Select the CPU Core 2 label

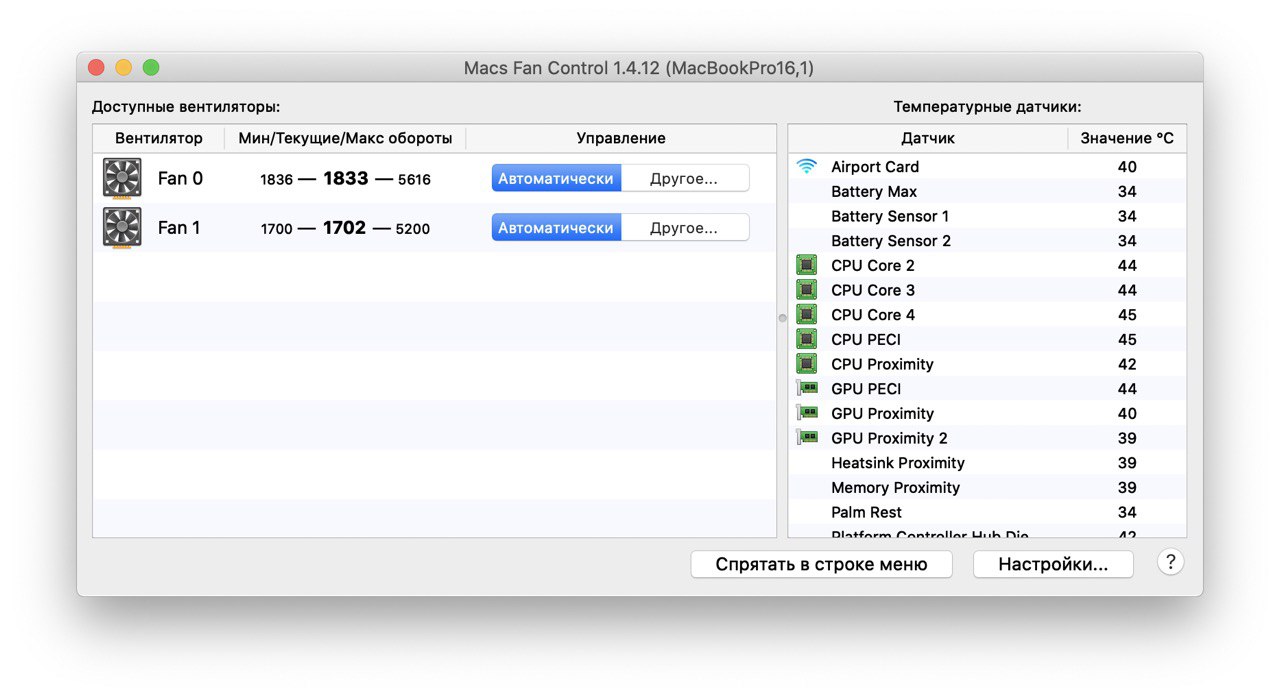pyautogui.click(x=873, y=265)
